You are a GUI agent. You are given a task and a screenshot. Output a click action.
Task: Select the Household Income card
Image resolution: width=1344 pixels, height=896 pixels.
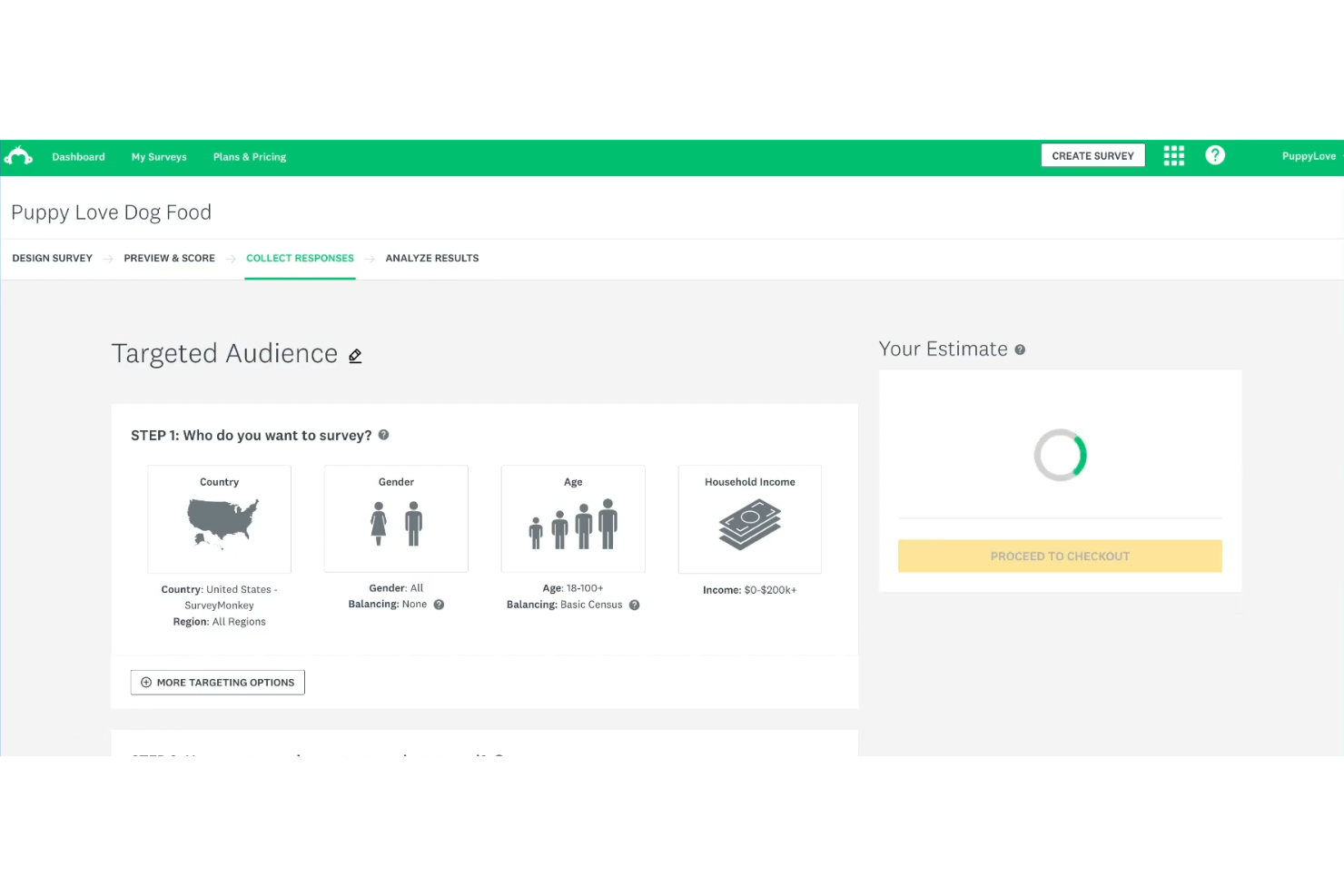750,519
